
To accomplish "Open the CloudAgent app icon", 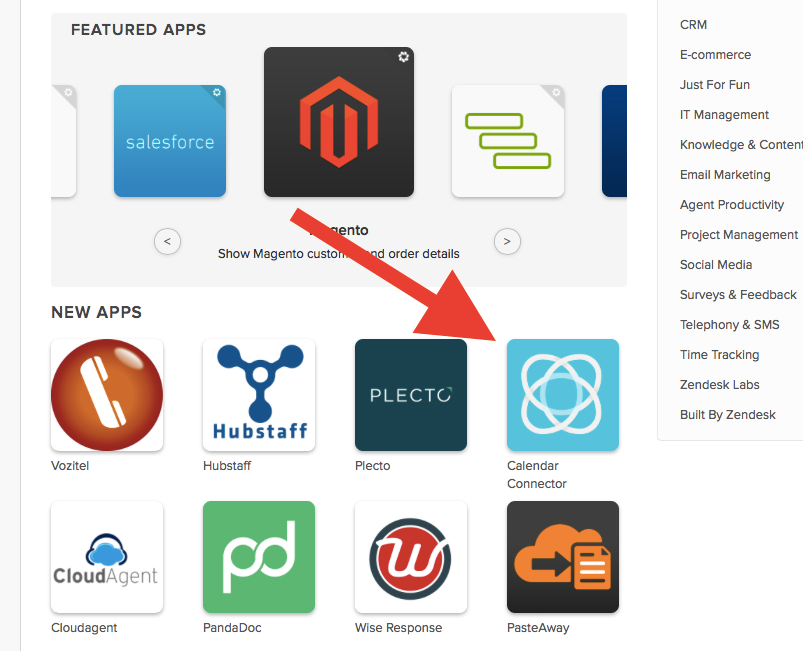I will pos(107,557).
